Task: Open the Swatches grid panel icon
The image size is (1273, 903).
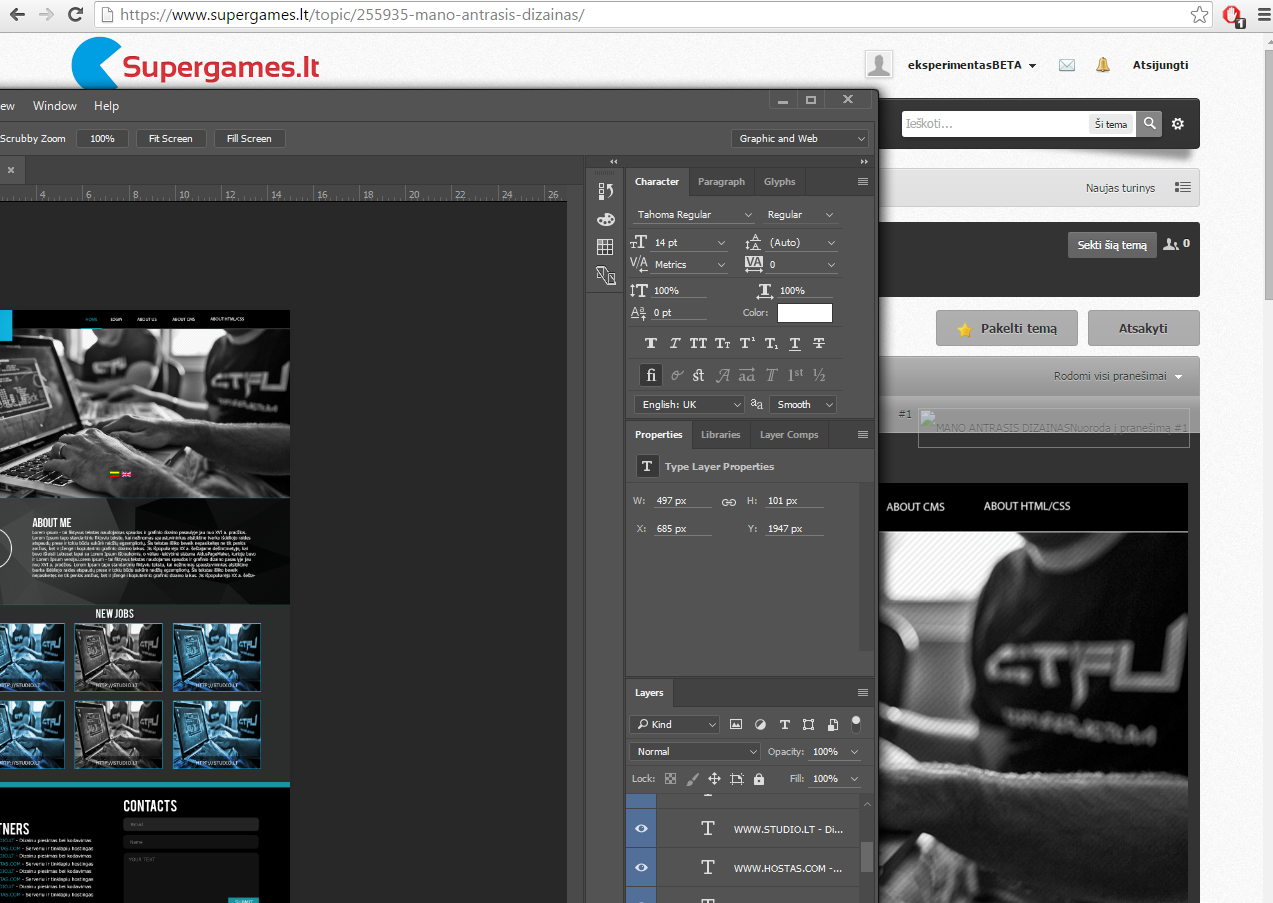Action: pos(605,247)
